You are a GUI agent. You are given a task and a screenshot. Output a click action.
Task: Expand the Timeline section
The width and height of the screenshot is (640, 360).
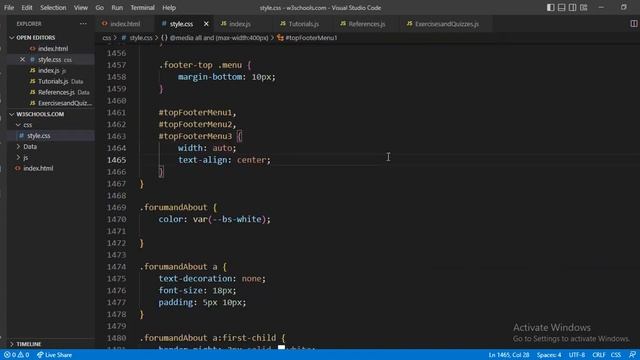pos(29,344)
